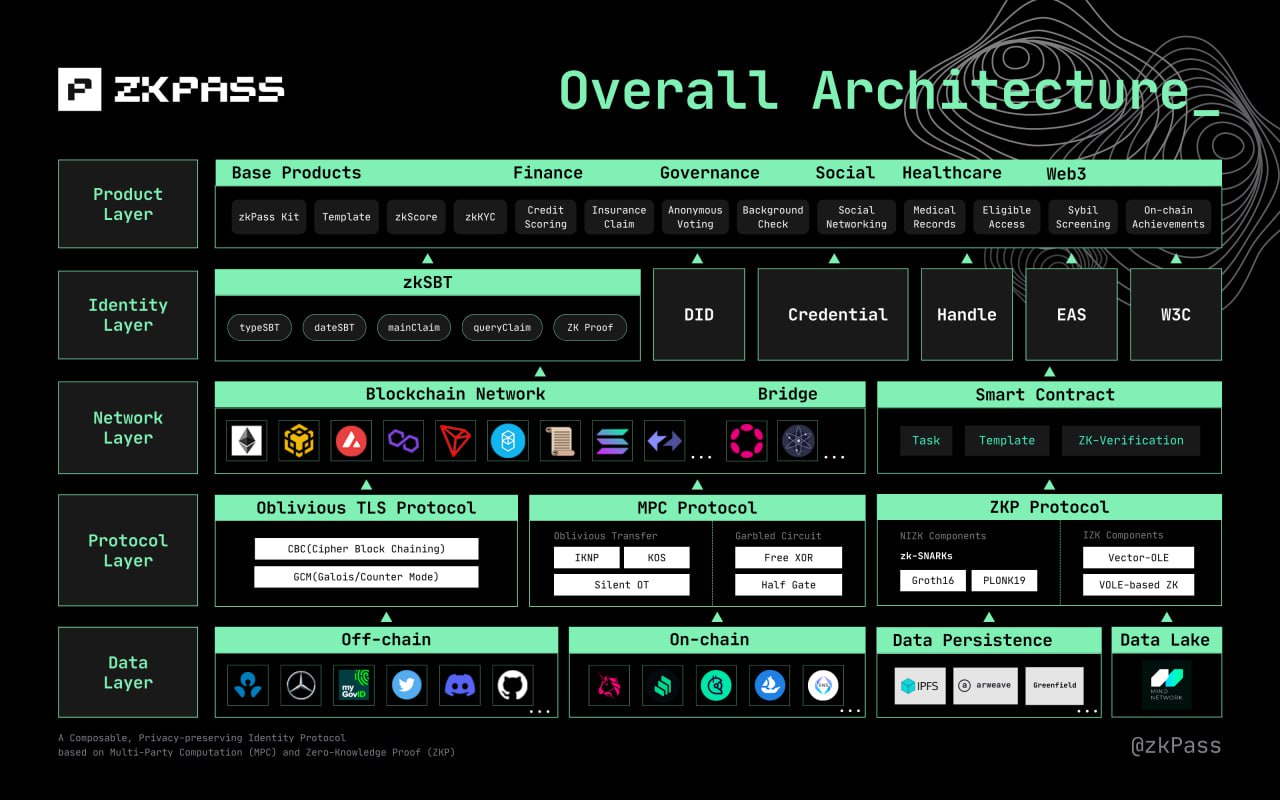Screen dimensions: 1280x800
Task: Select the BNB Chain icon
Action: point(299,440)
